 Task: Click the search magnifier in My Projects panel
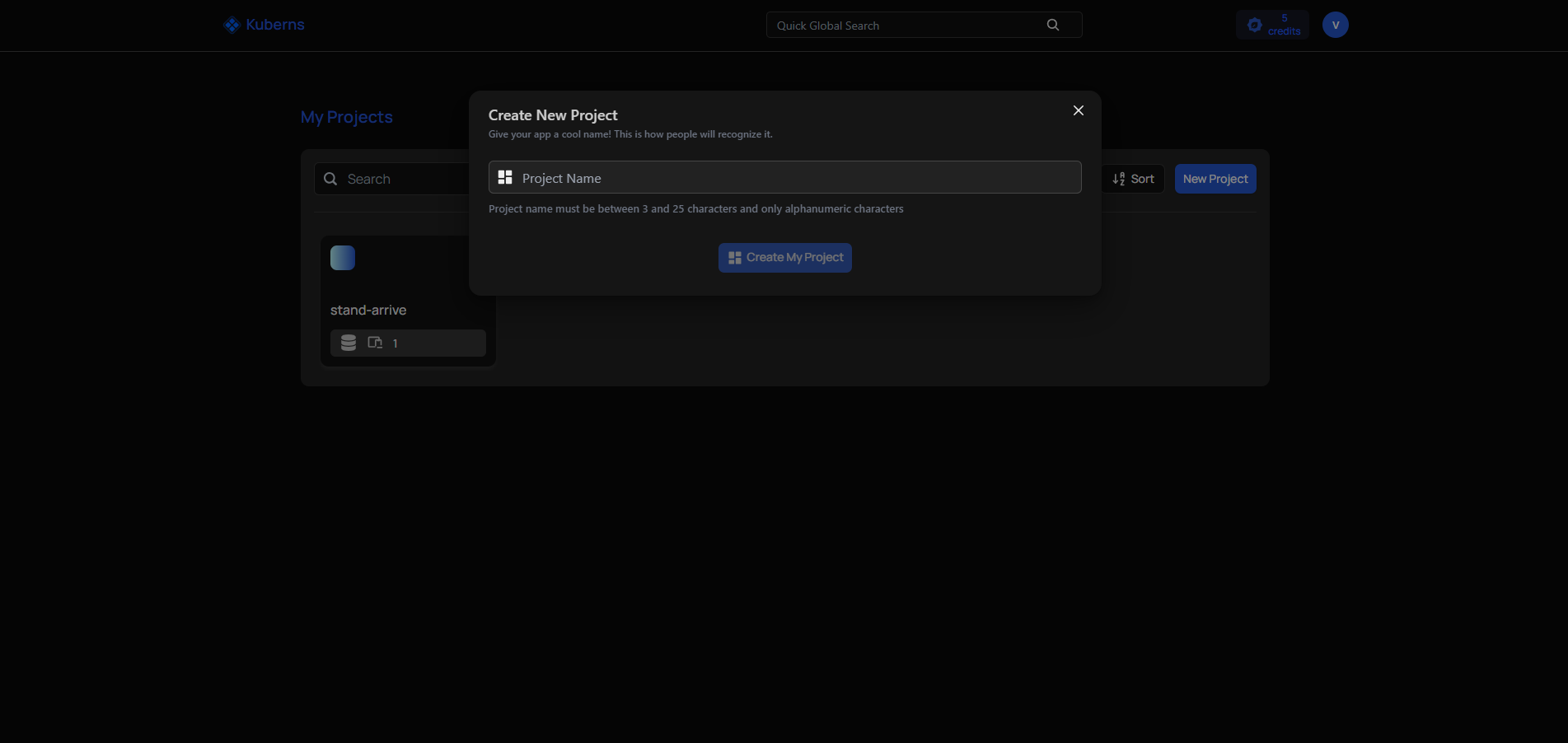coord(330,179)
